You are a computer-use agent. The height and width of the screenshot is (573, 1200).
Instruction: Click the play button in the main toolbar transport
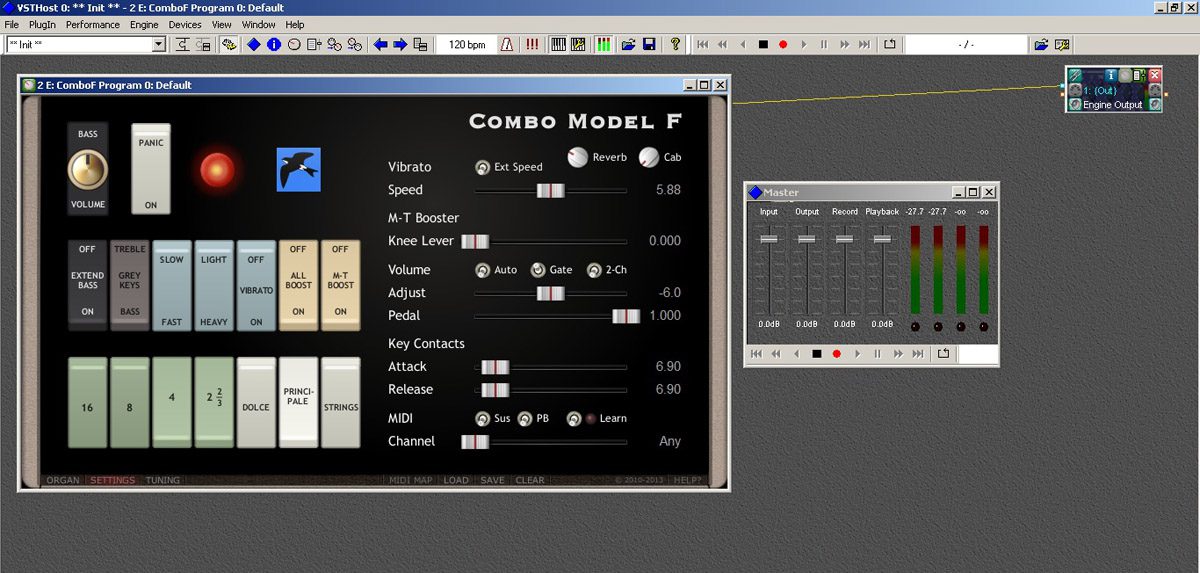tap(803, 44)
